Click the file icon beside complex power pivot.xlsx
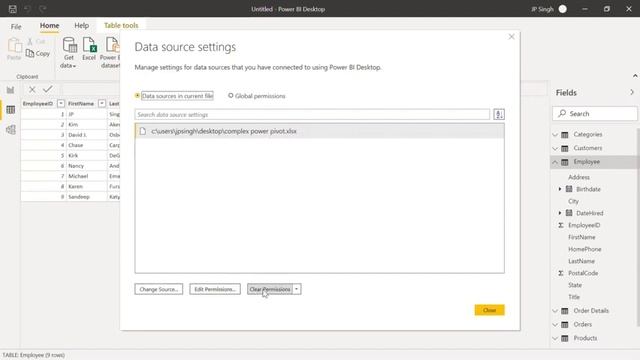The height and width of the screenshot is (360, 640). (x=142, y=131)
